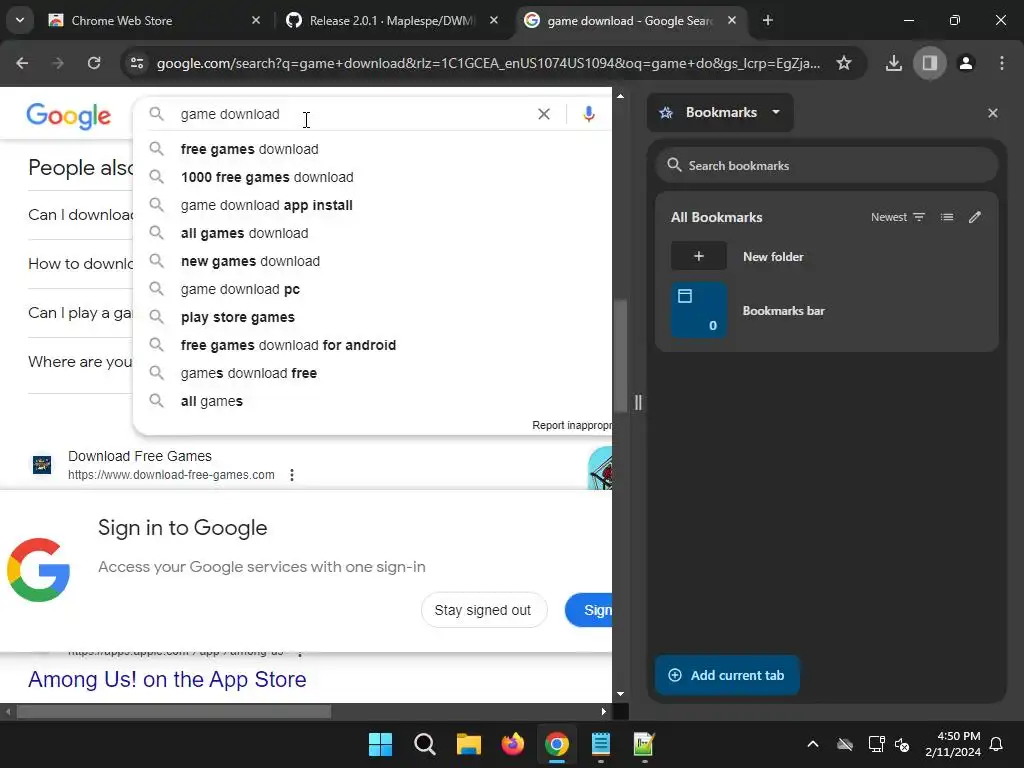Clear the search box with X
1024x768 pixels.
pos(543,114)
